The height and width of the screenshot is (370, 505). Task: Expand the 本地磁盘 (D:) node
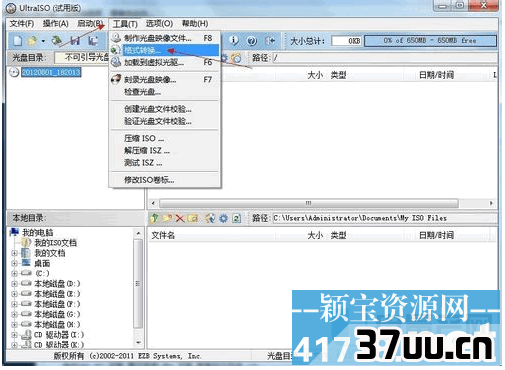tap(14, 284)
